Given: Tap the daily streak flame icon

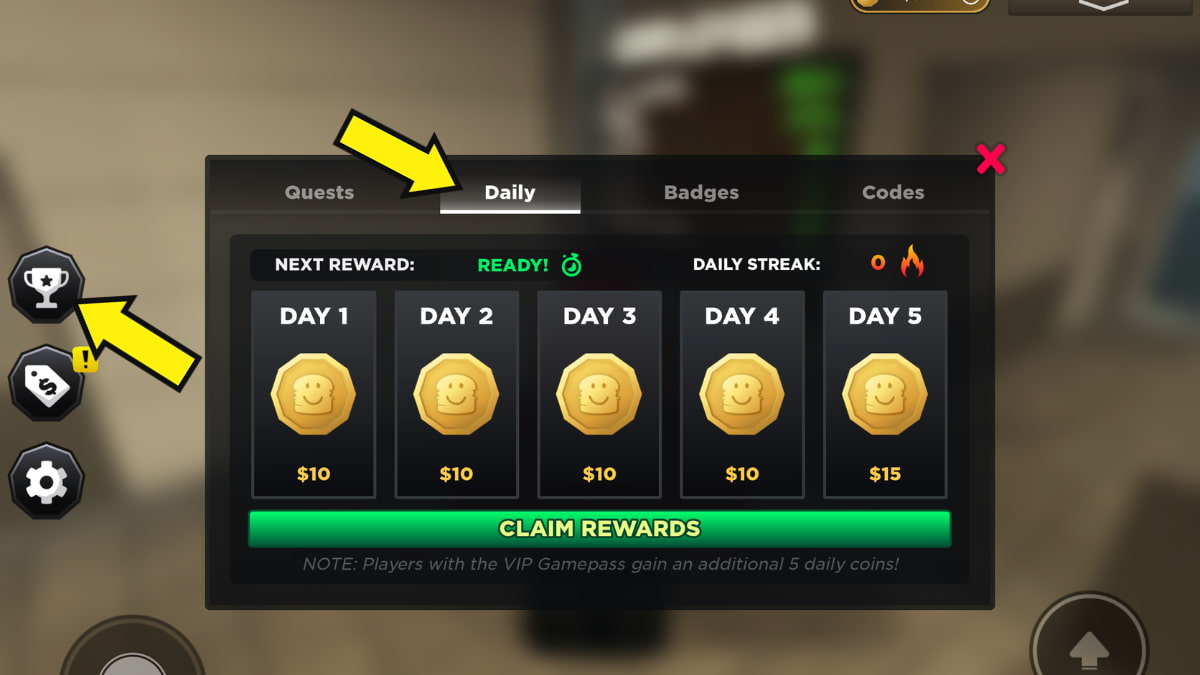Looking at the screenshot, I should 911,262.
